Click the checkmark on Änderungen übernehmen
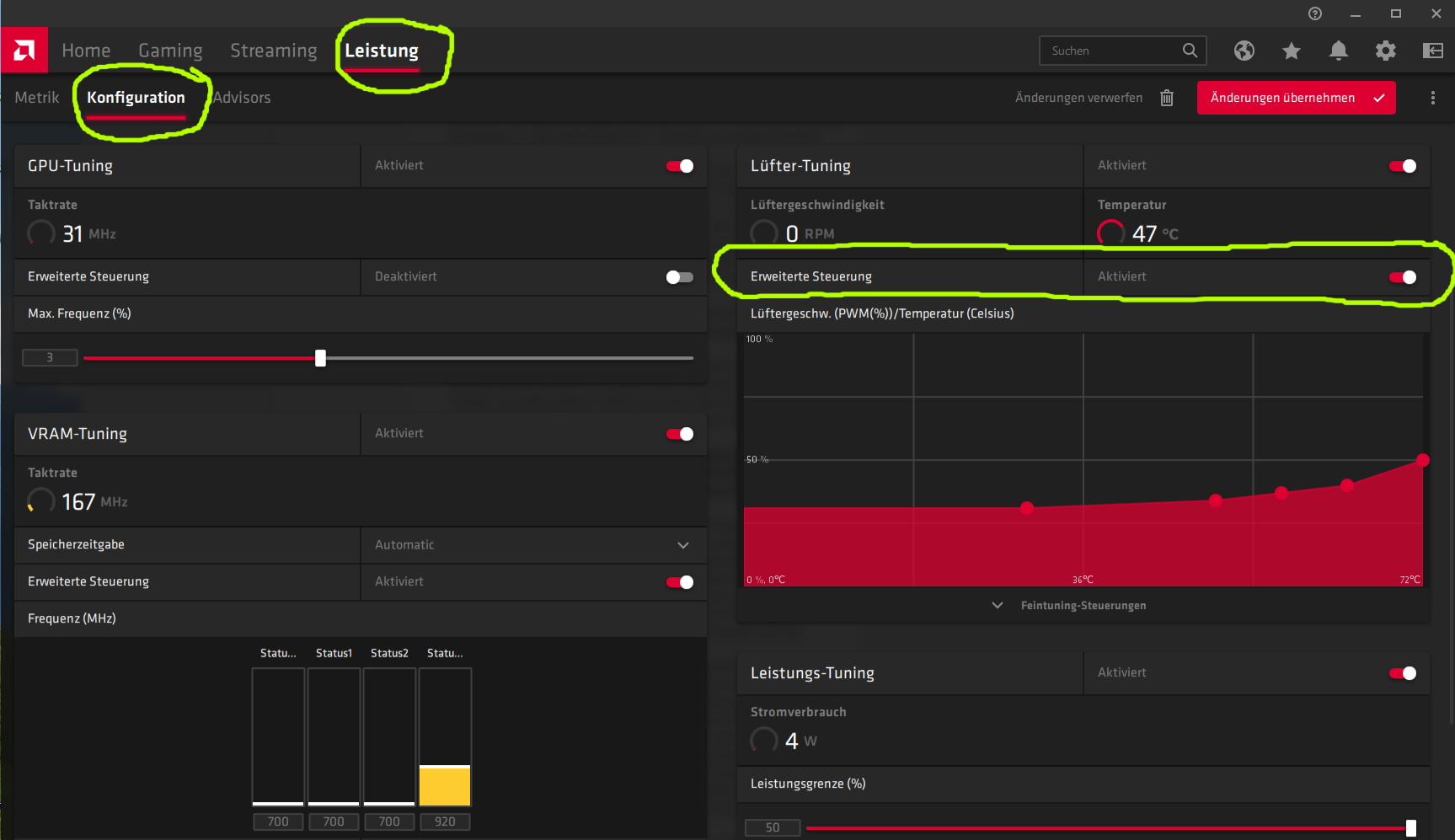 [x=1379, y=98]
